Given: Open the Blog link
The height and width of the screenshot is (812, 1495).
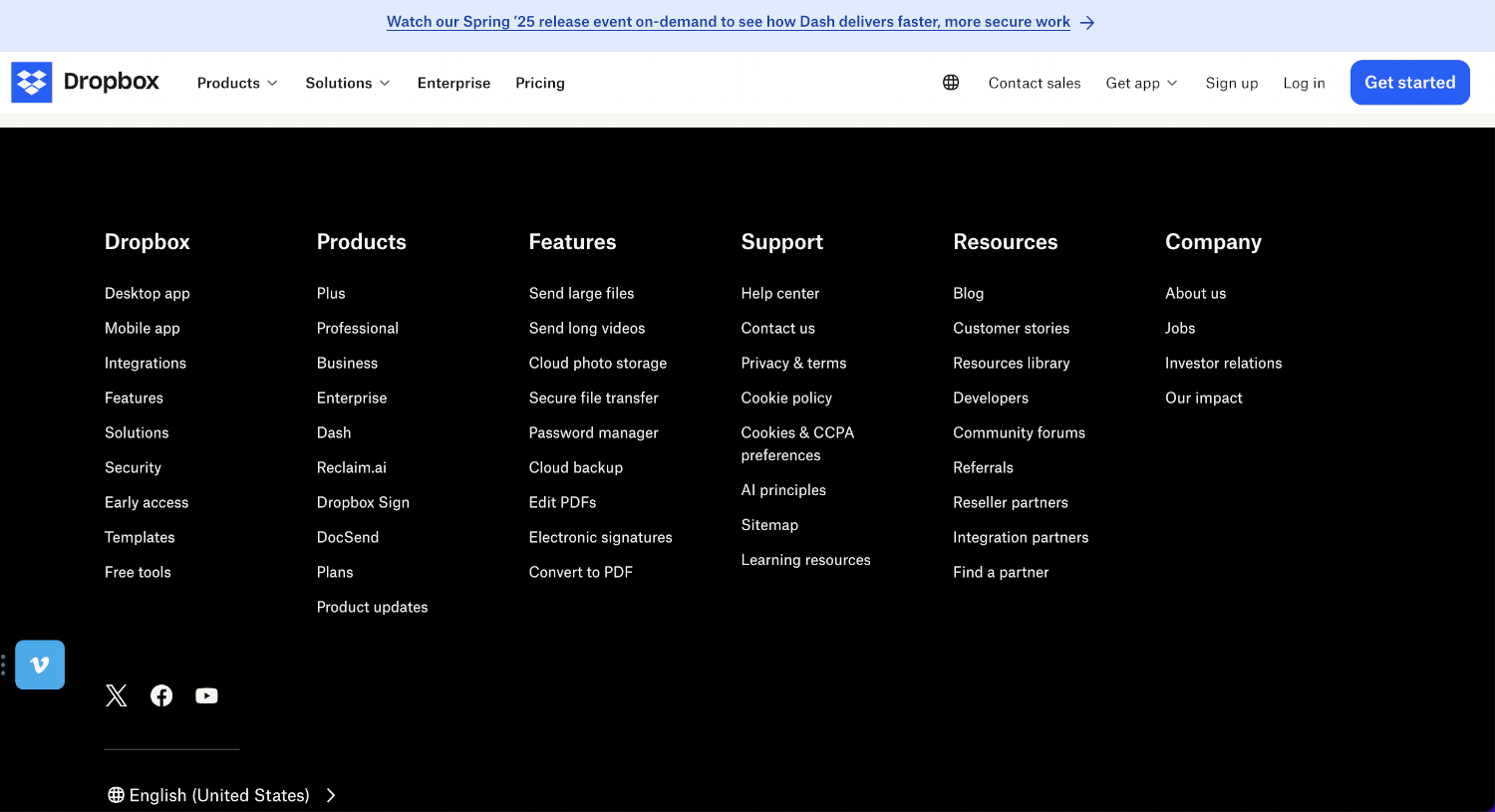Looking at the screenshot, I should click(x=968, y=293).
